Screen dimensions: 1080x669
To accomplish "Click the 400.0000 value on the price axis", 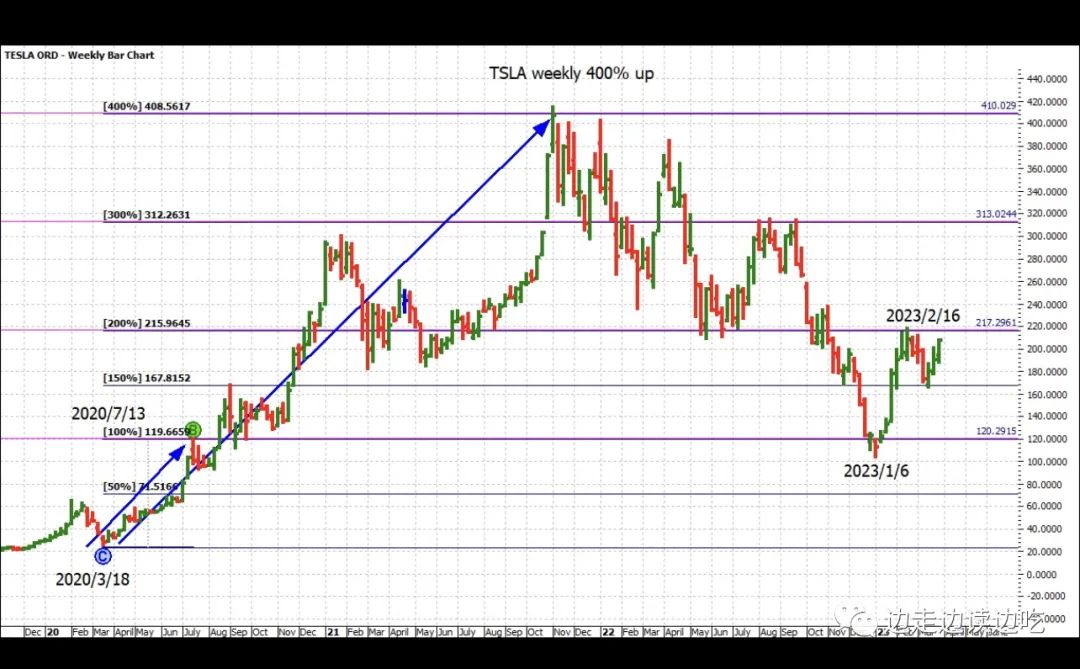I will tap(1047, 123).
